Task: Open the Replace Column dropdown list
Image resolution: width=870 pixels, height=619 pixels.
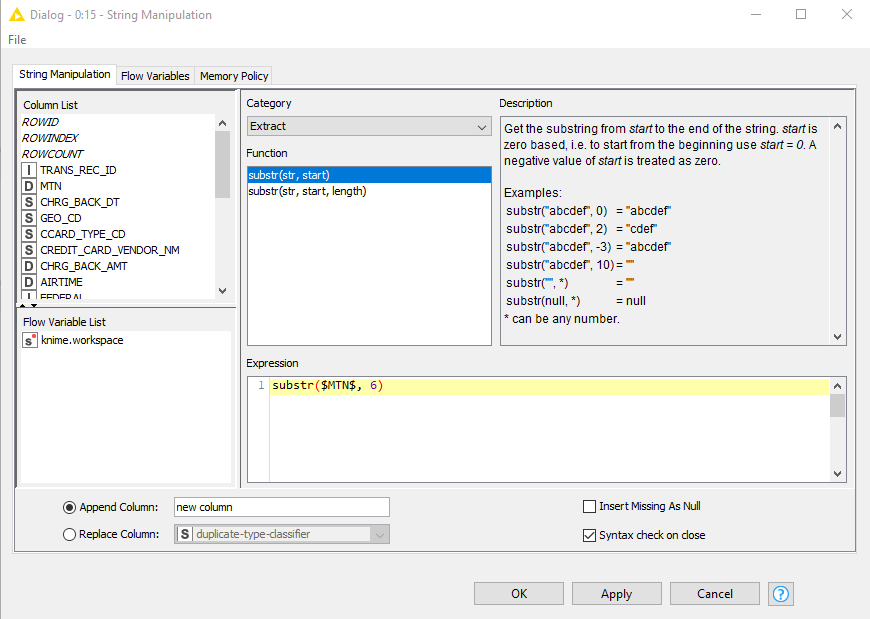Action: coord(282,534)
